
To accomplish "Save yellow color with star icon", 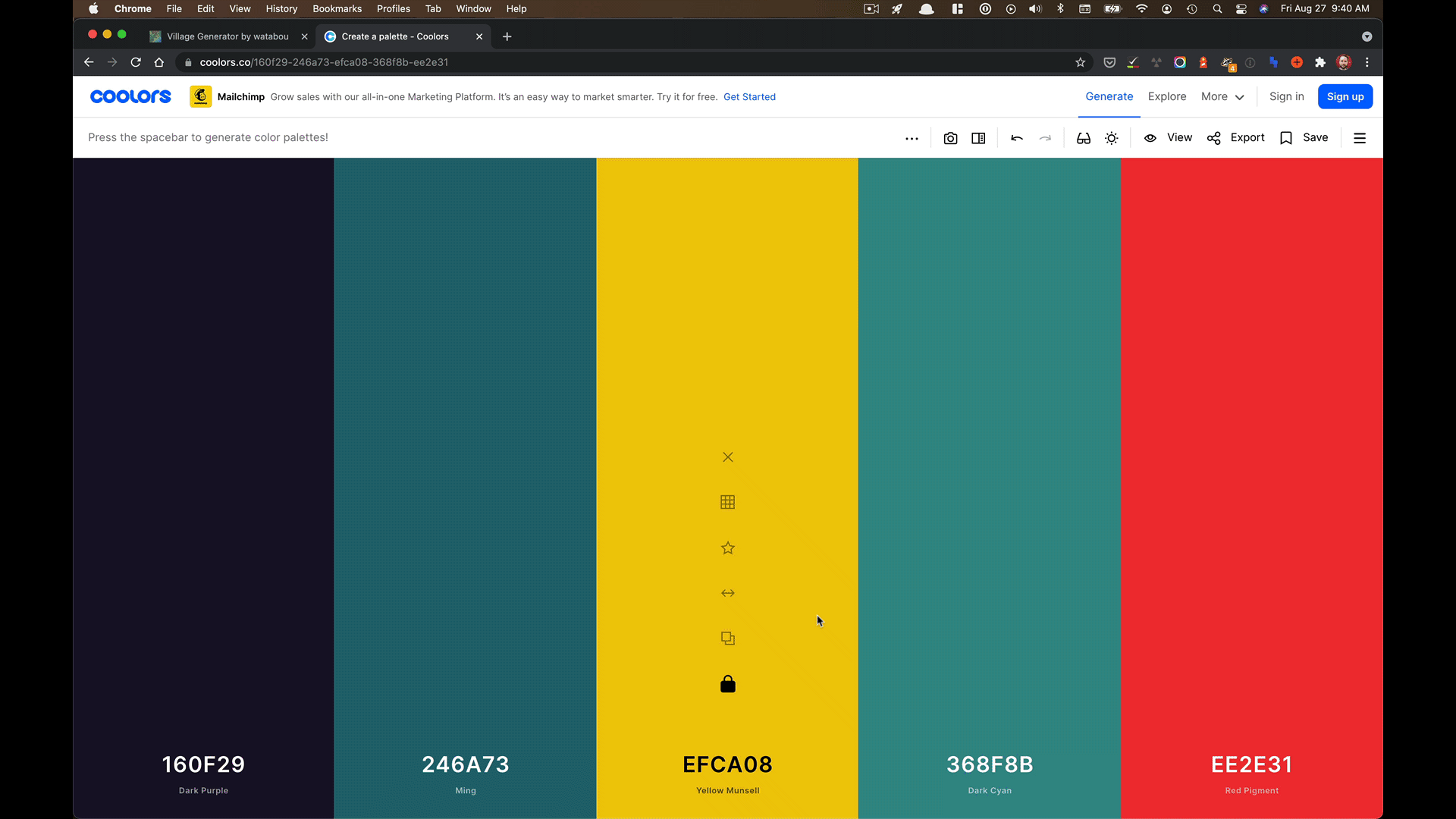I will (x=727, y=548).
